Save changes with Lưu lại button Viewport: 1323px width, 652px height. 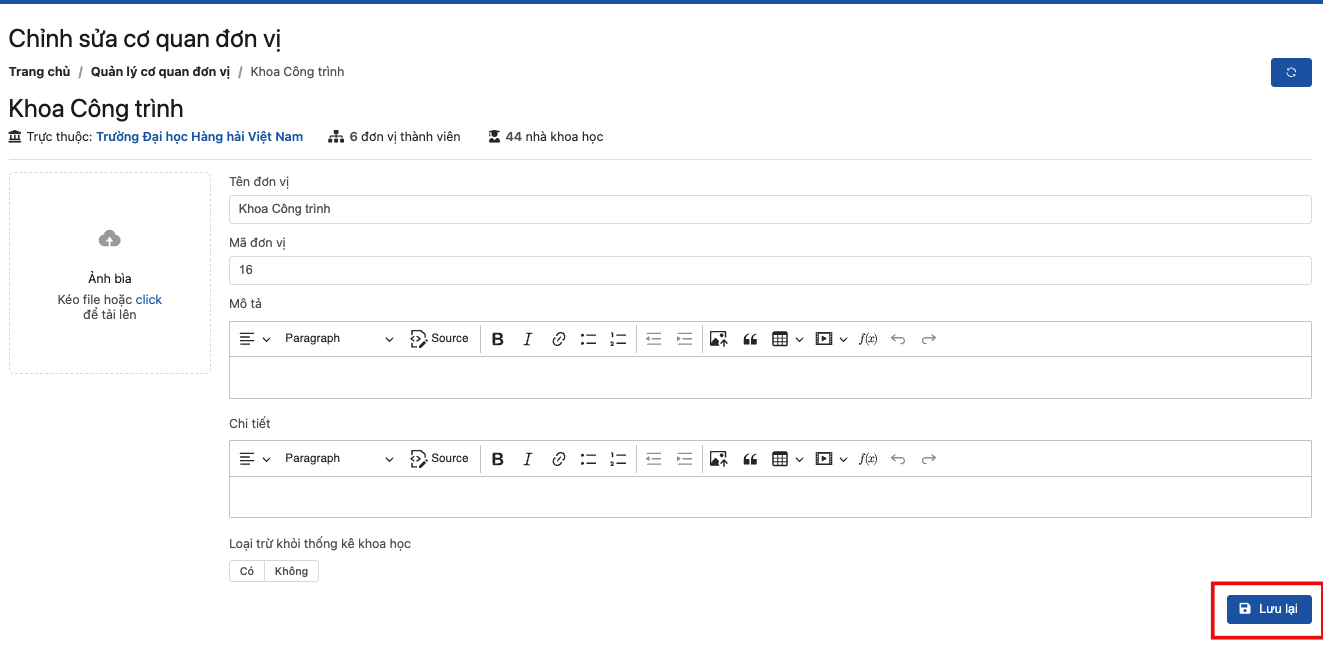(1269, 608)
